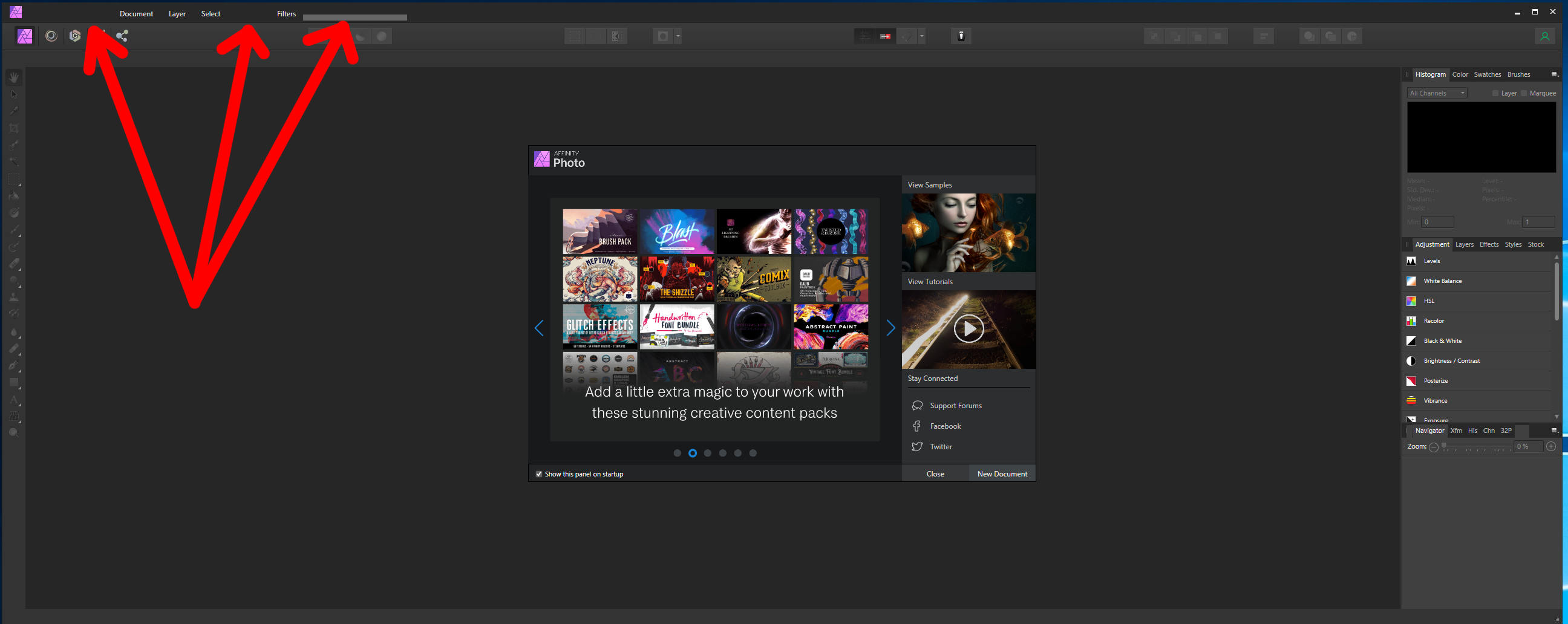Switch to the Swatches tab
The image size is (1568, 624).
tap(1487, 74)
